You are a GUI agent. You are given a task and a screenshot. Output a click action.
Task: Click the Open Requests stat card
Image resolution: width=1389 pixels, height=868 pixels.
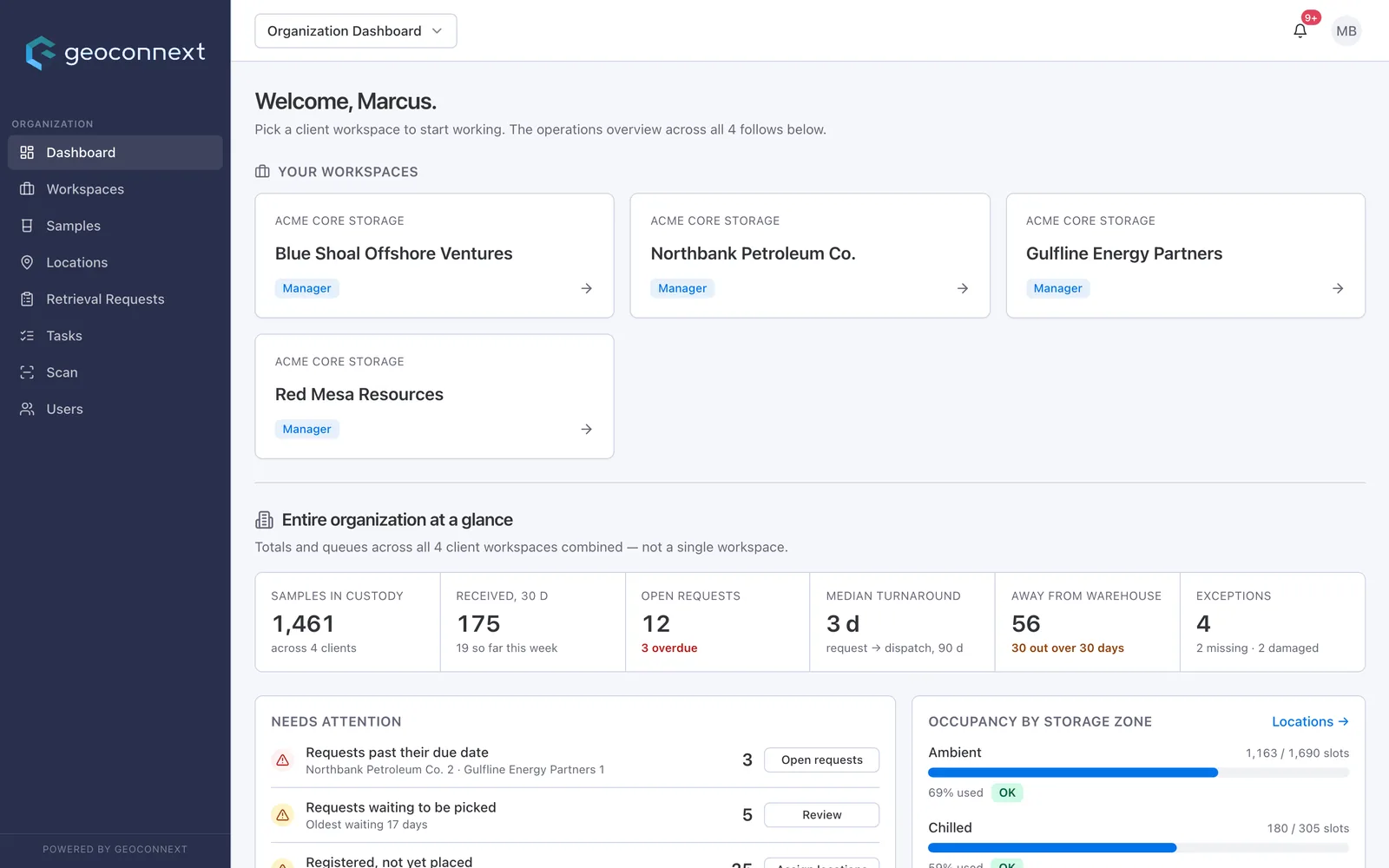pyautogui.click(x=717, y=621)
